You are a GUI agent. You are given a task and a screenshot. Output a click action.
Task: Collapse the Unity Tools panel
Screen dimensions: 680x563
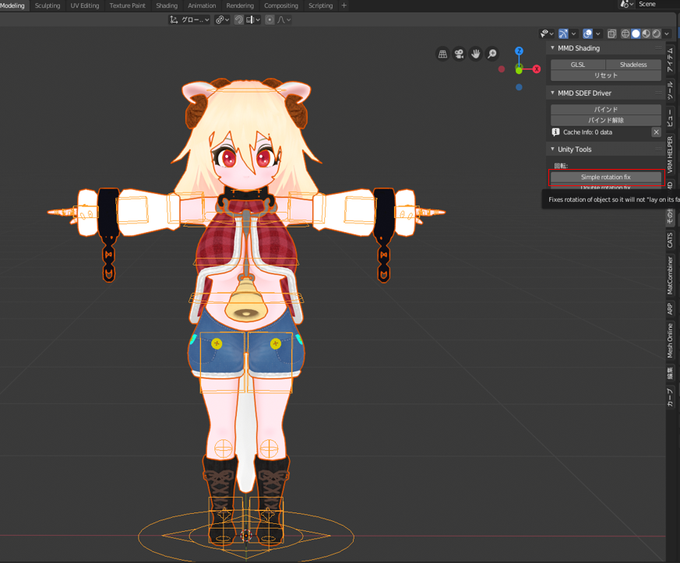point(552,149)
